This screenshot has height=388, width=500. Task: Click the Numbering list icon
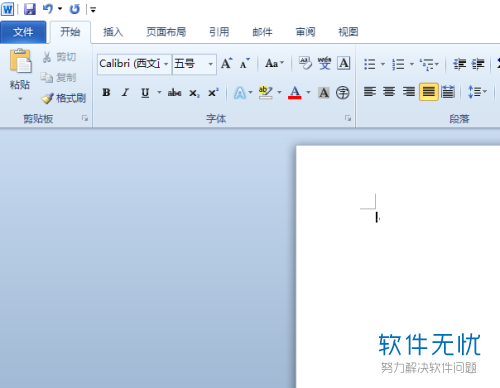[x=398, y=64]
